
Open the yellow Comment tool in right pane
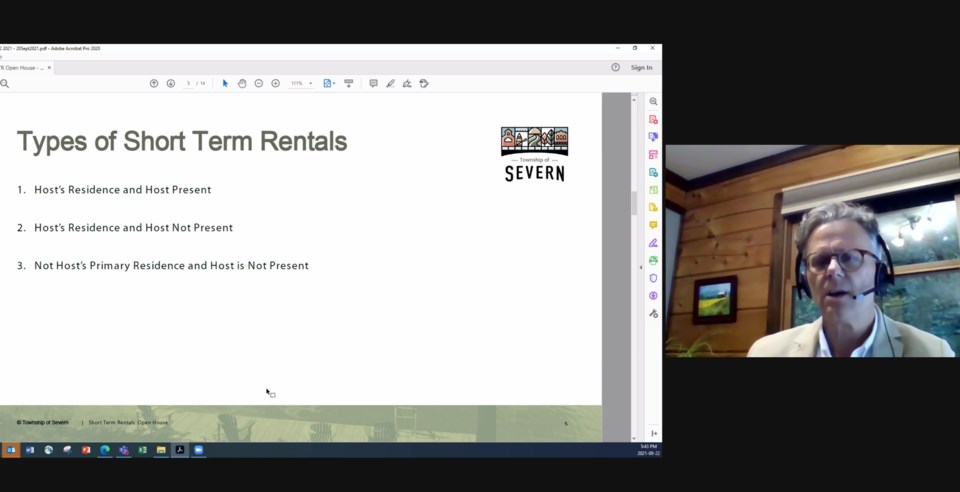[653, 225]
